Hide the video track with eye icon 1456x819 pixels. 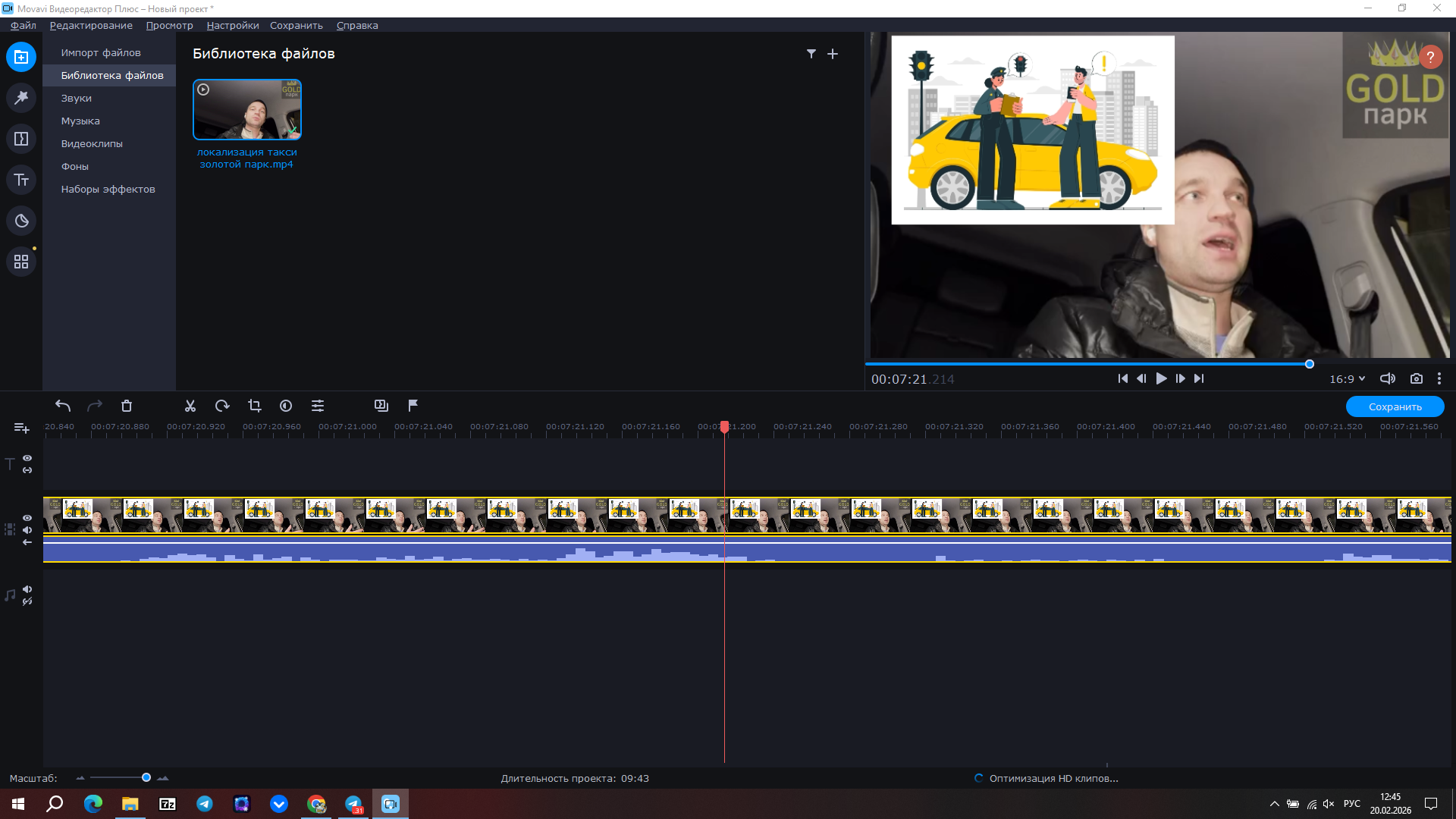[x=27, y=518]
